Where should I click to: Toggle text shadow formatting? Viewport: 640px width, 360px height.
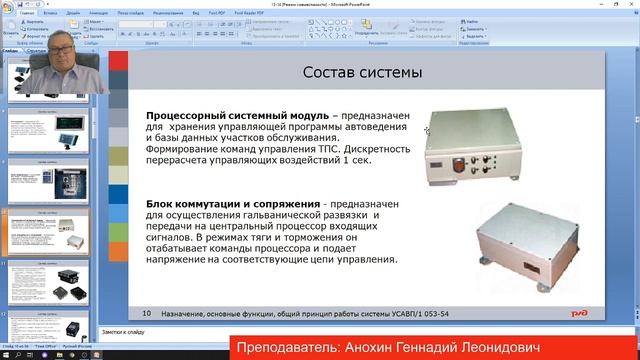coord(154,34)
